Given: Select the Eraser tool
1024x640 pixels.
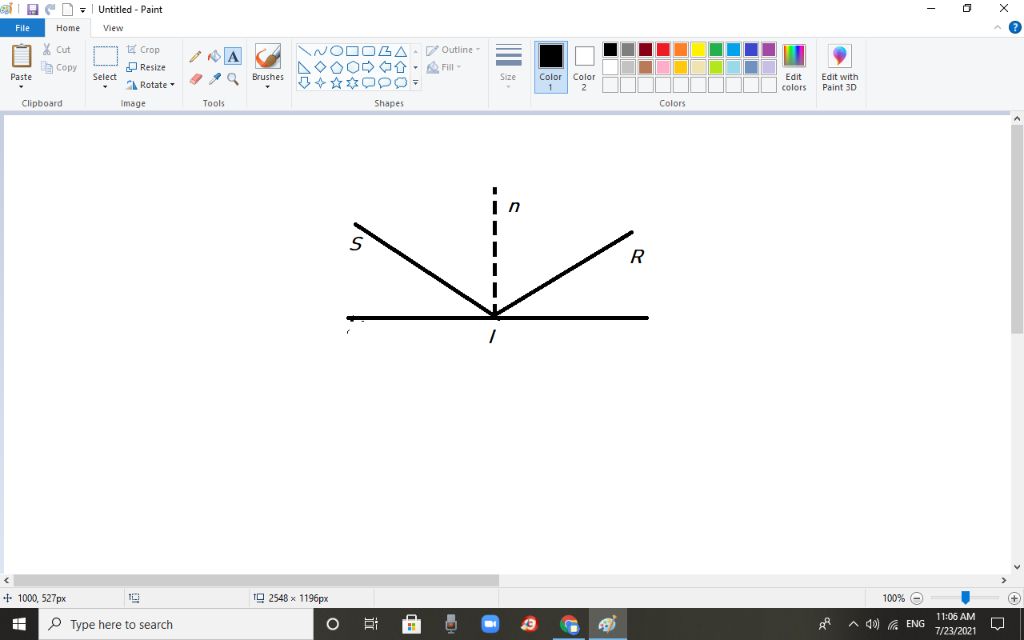Looking at the screenshot, I should (195, 79).
